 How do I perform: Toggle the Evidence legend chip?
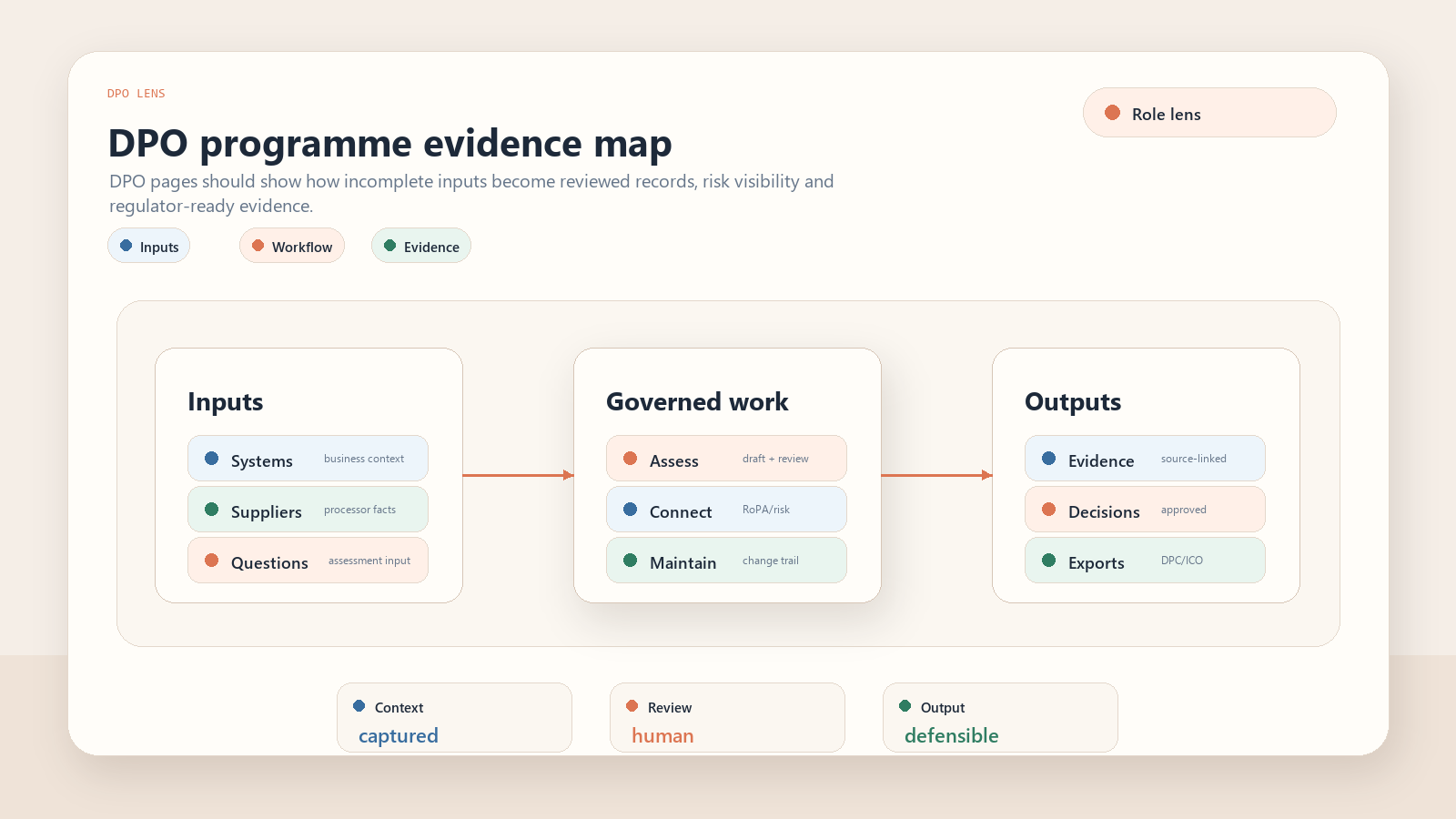click(421, 246)
